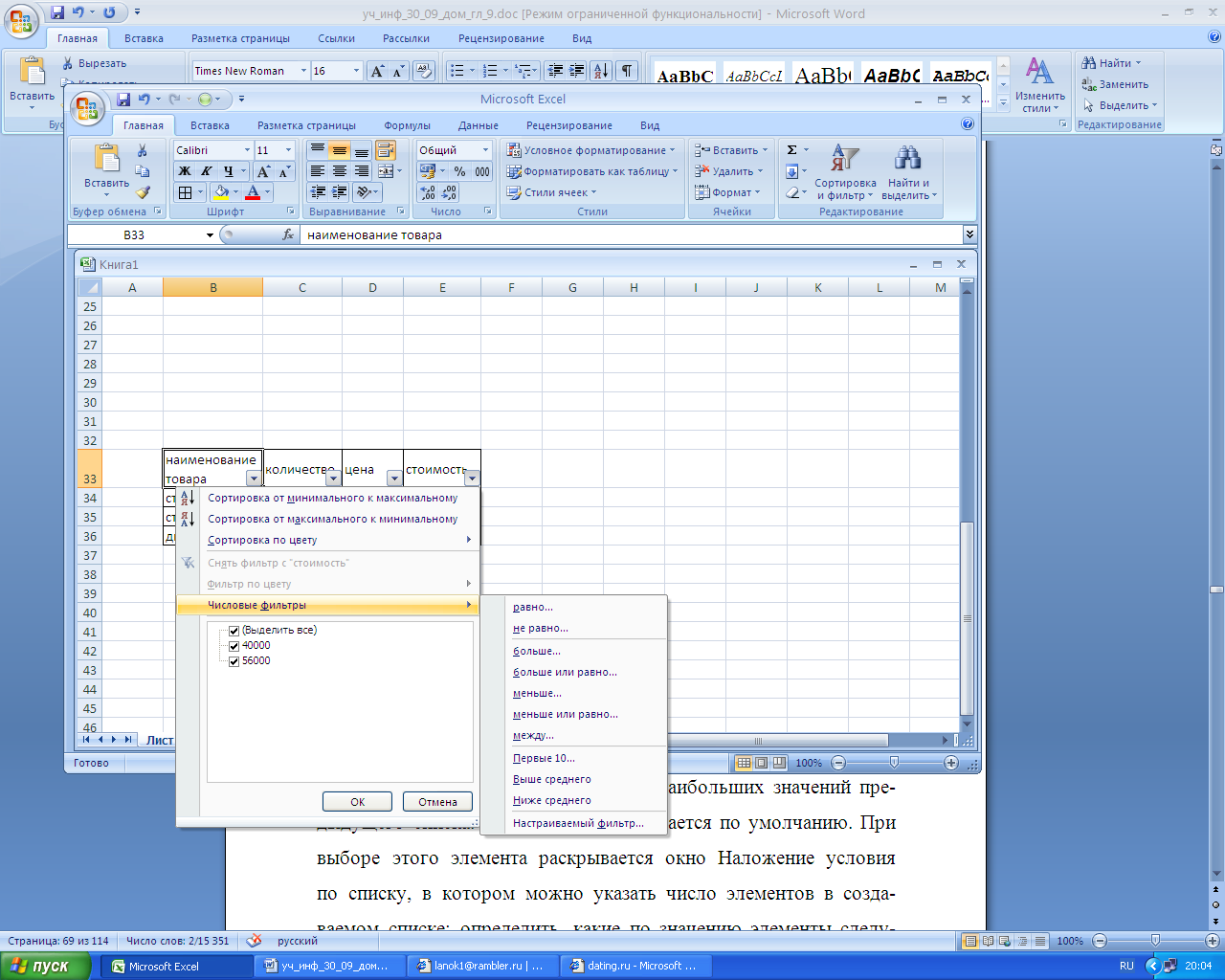Switch to Excel Данные tab

478,125
